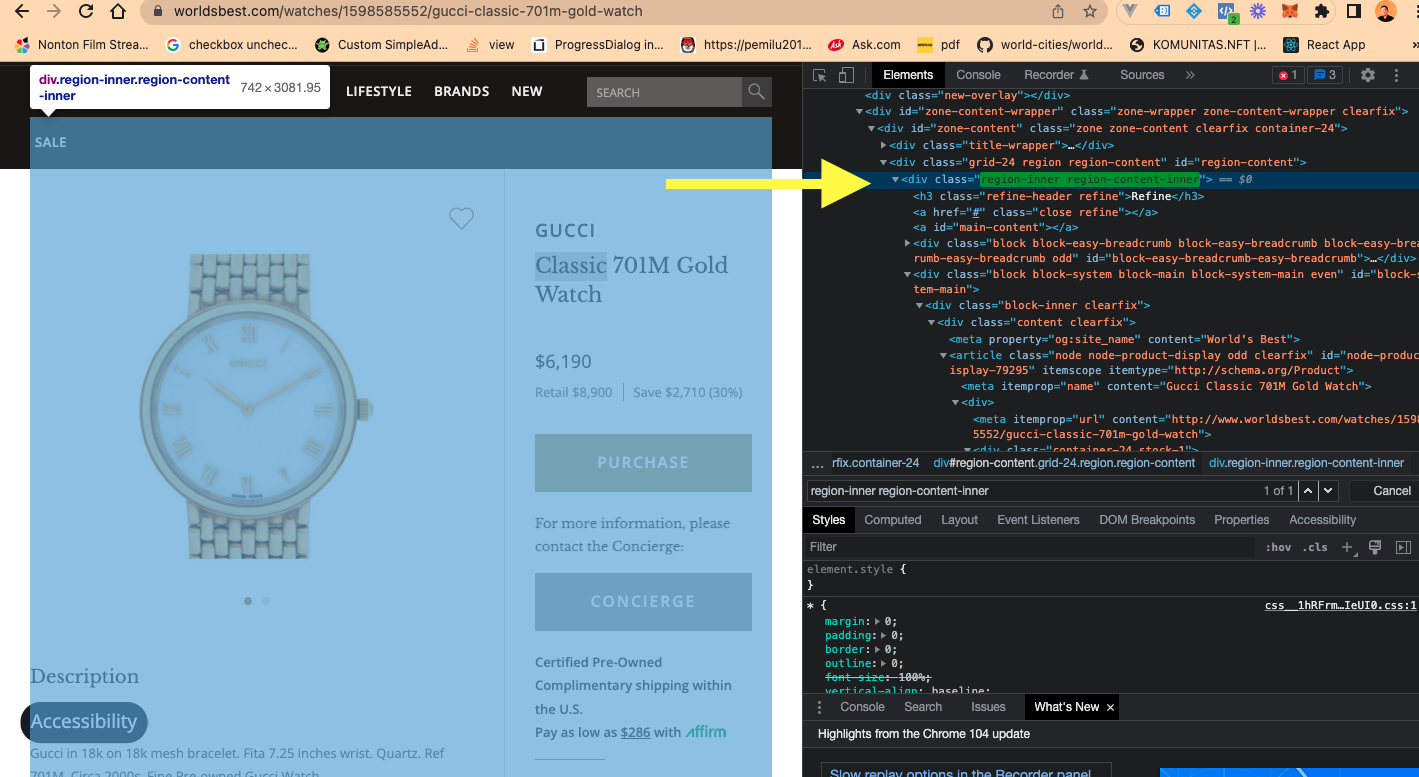Open the Accessibility widget button
Image resolution: width=1419 pixels, height=777 pixels.
[x=84, y=722]
